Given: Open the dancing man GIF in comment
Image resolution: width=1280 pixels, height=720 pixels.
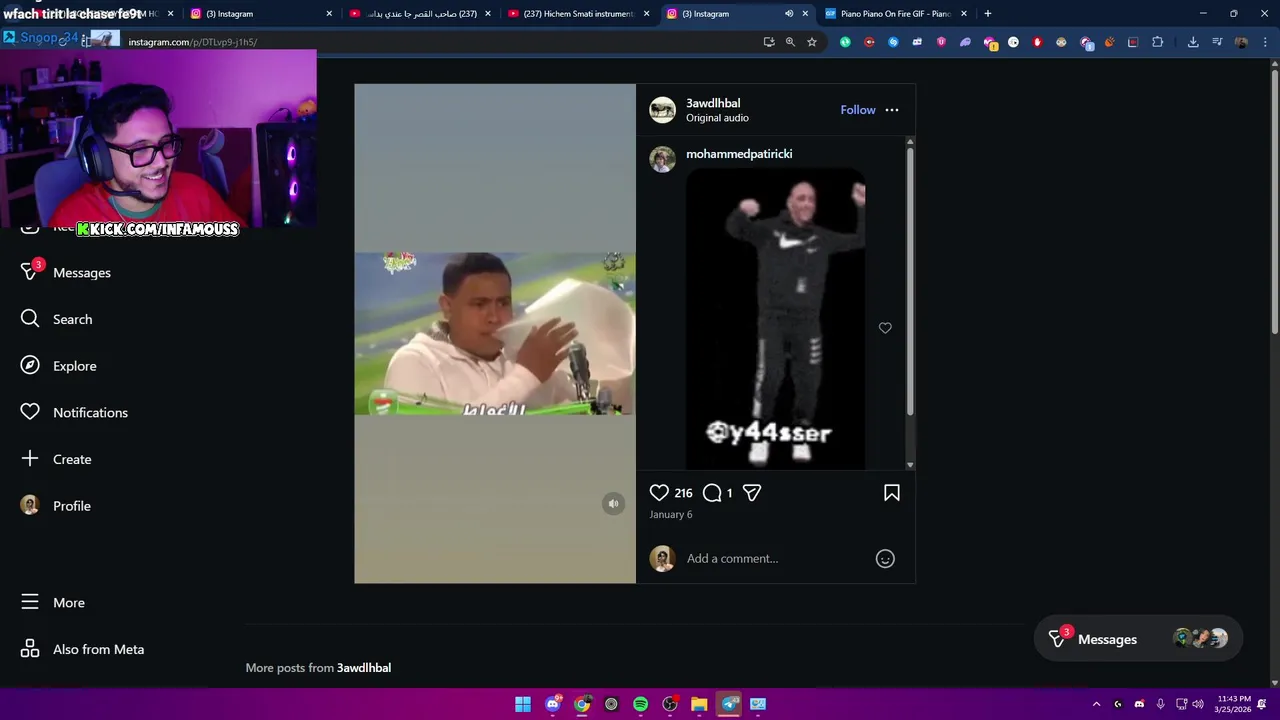Looking at the screenshot, I should coord(775,318).
